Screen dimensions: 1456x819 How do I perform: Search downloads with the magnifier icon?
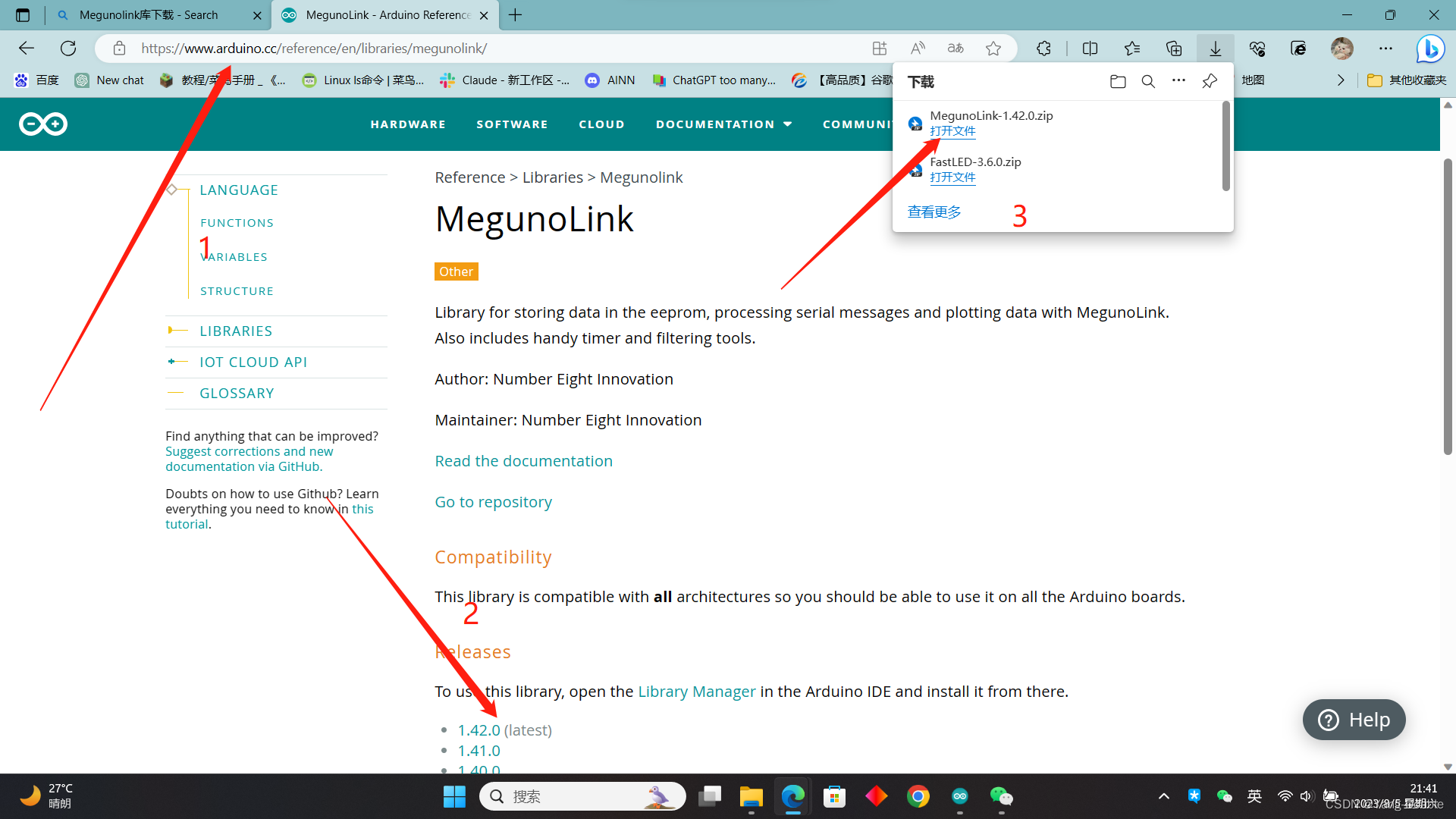1148,81
